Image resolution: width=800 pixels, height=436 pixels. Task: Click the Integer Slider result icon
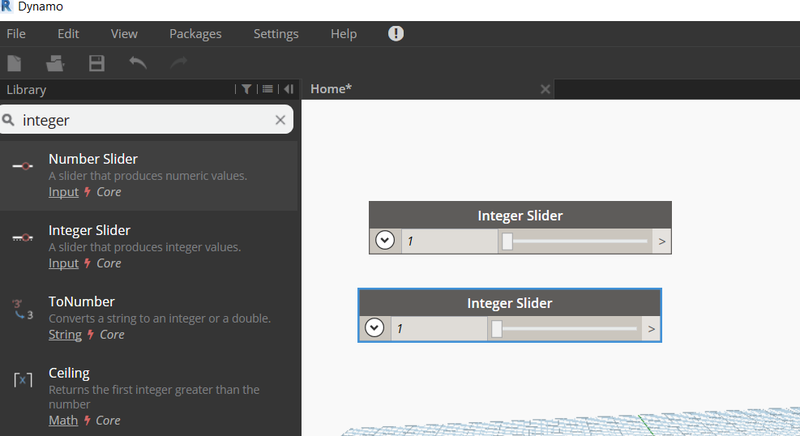[x=22, y=238]
